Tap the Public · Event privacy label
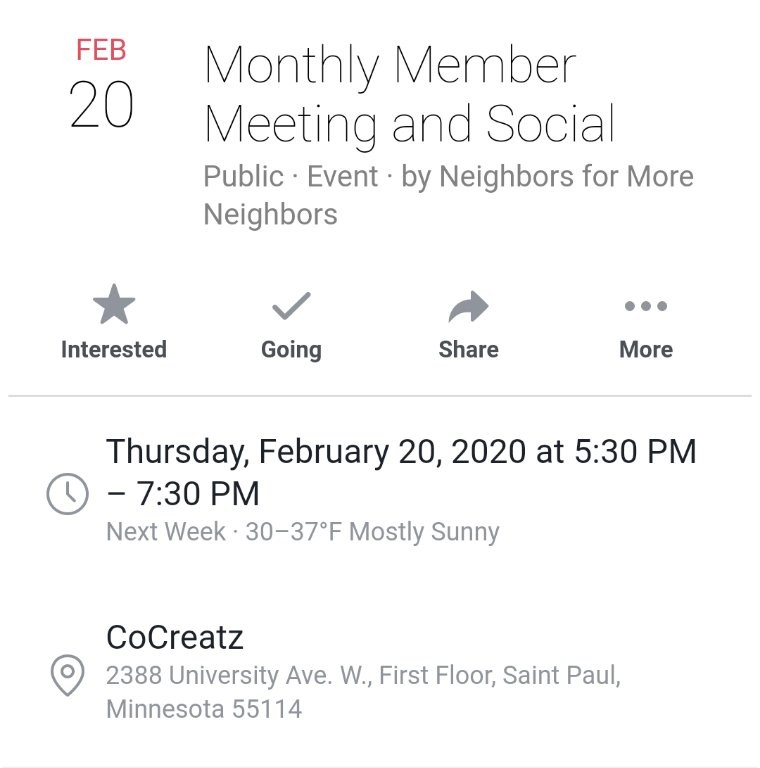The height and width of the screenshot is (768, 760). 291,177
